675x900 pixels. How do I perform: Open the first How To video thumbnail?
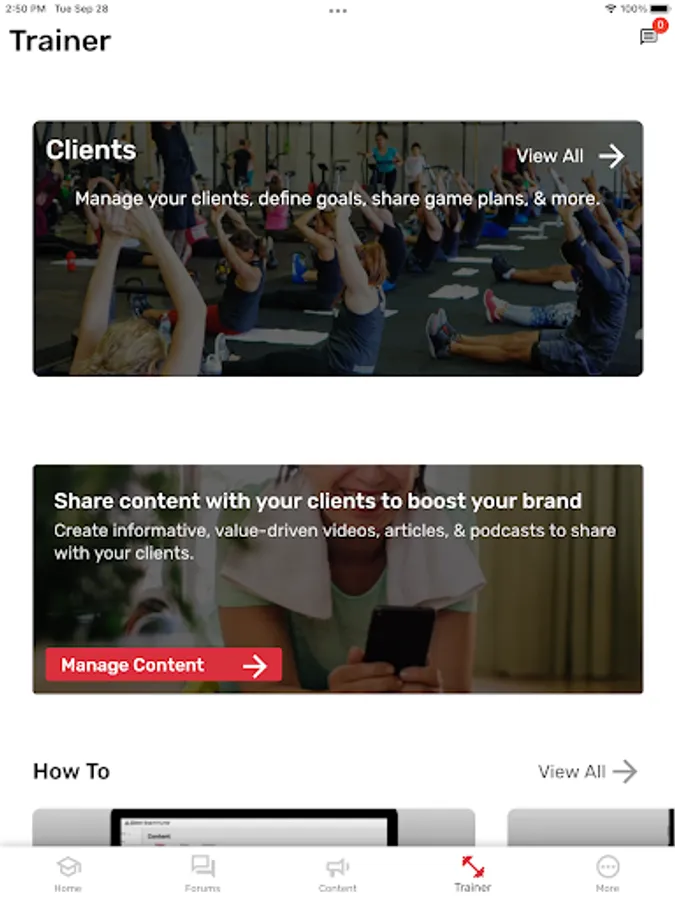(254, 827)
